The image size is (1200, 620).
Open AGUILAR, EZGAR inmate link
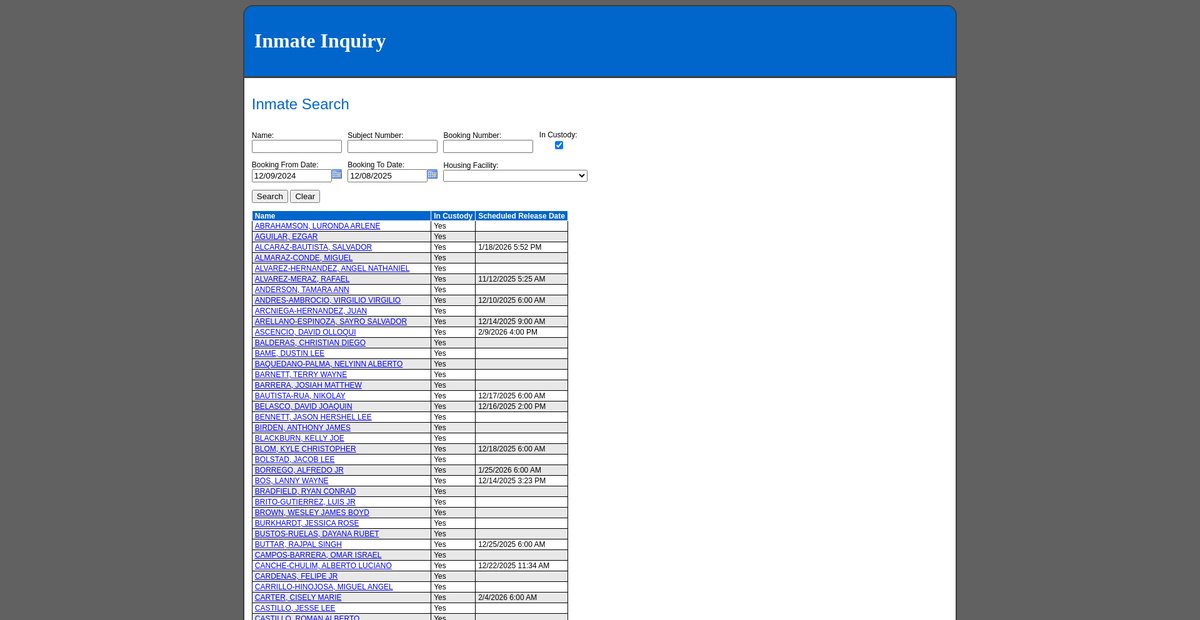[286, 237]
